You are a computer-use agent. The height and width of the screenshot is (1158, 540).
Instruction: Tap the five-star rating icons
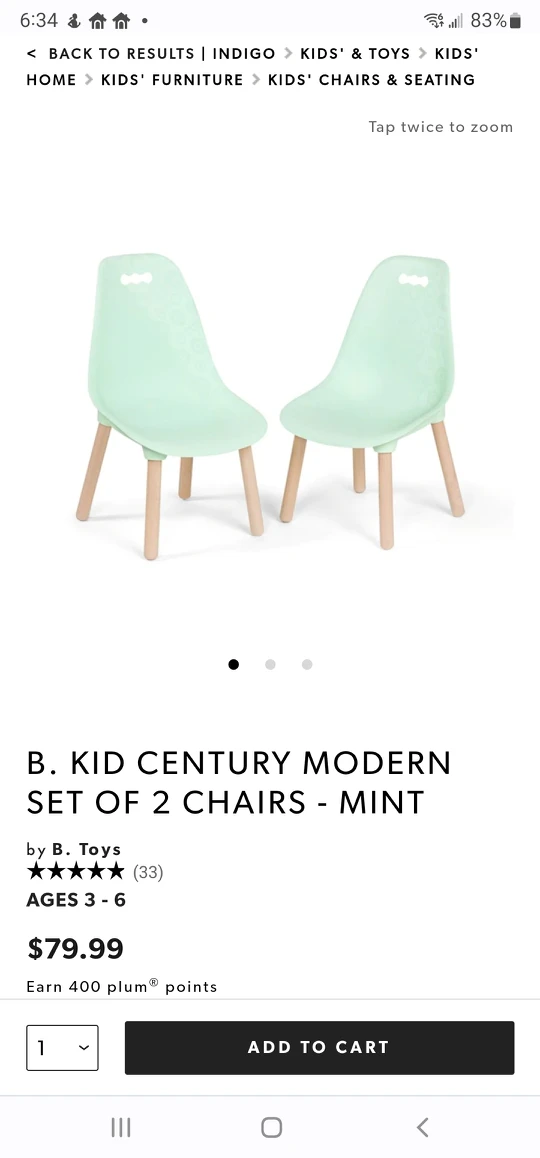click(x=75, y=871)
